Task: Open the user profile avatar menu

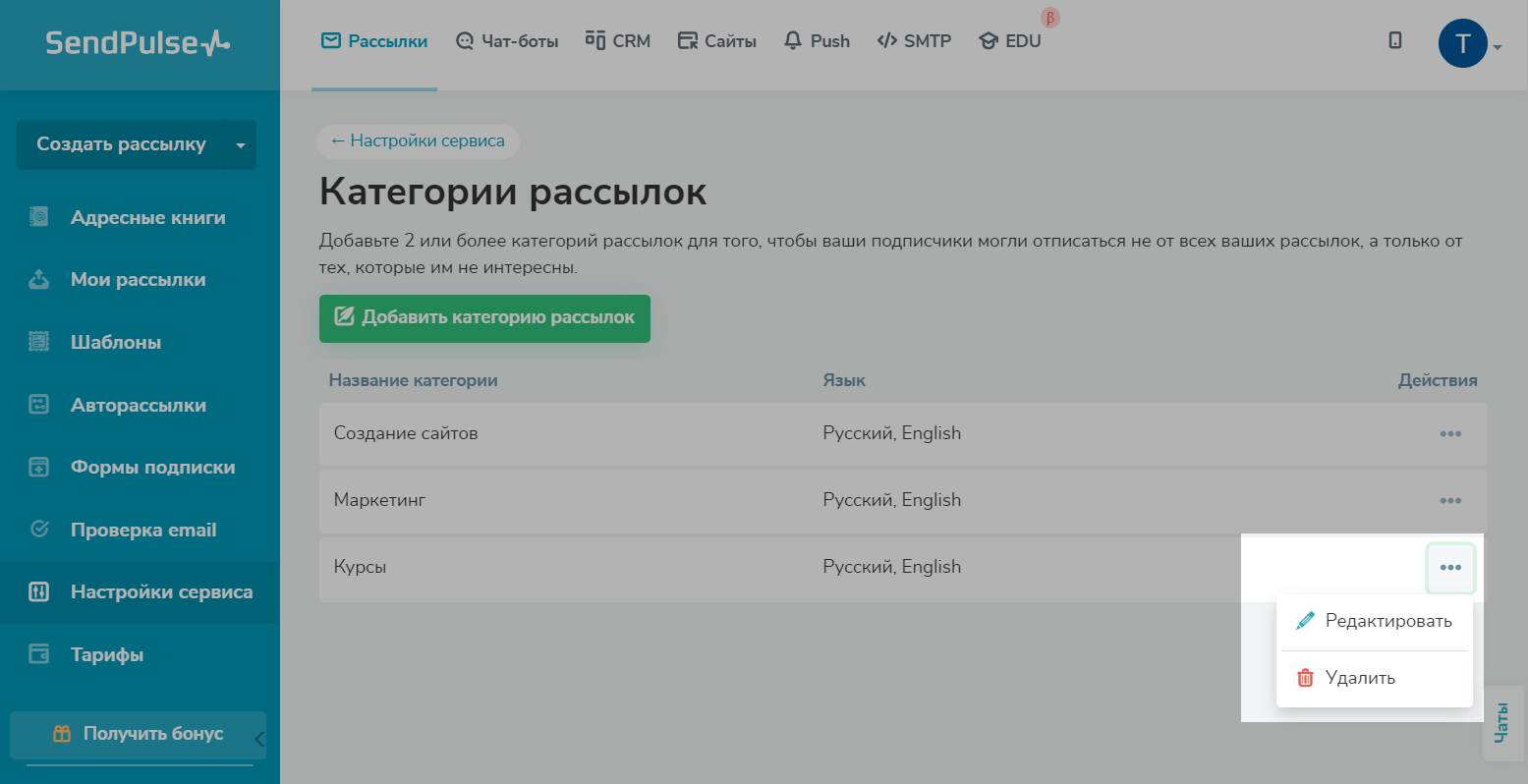Action: point(1462,44)
